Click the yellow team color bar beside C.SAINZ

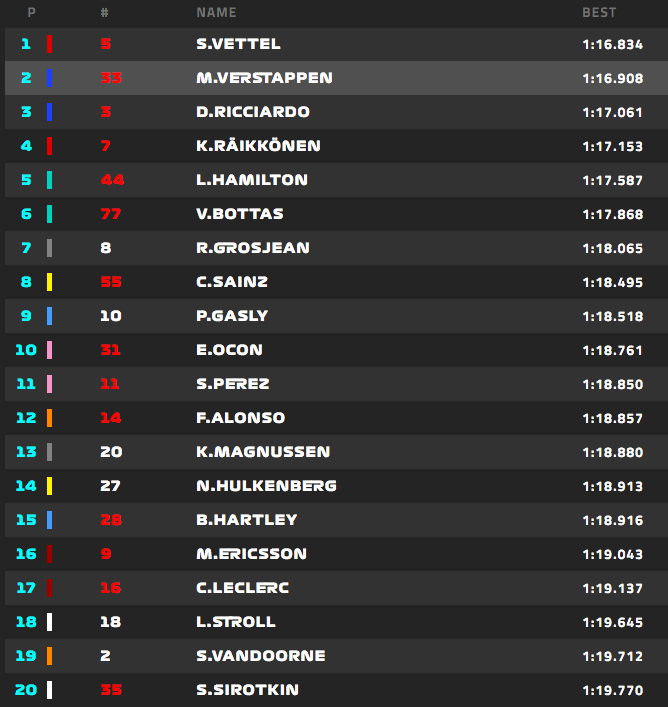[49, 282]
